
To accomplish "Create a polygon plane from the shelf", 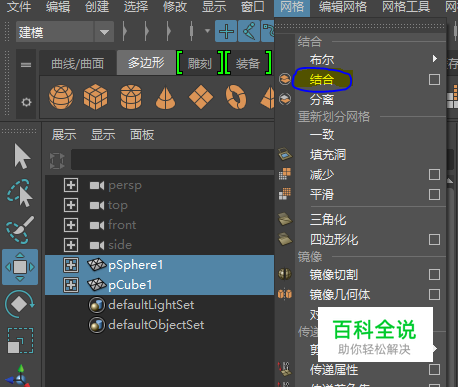I will 201,97.
